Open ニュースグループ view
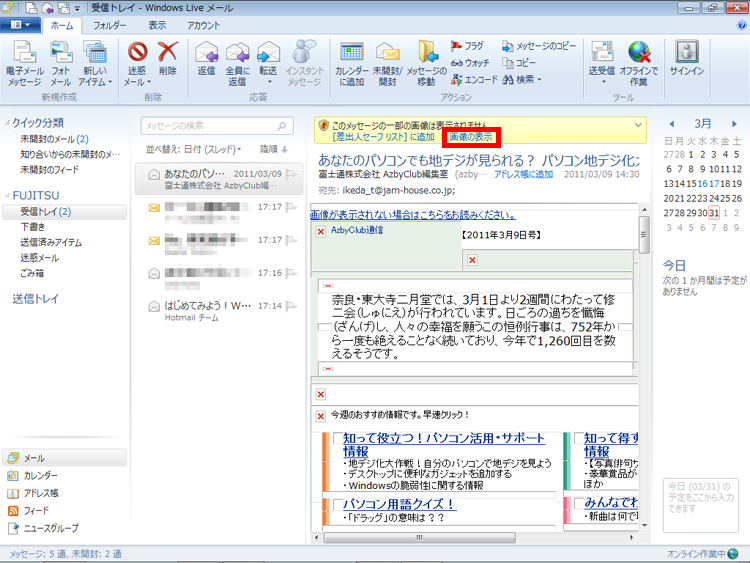This screenshot has height=563, width=750. click(43, 529)
